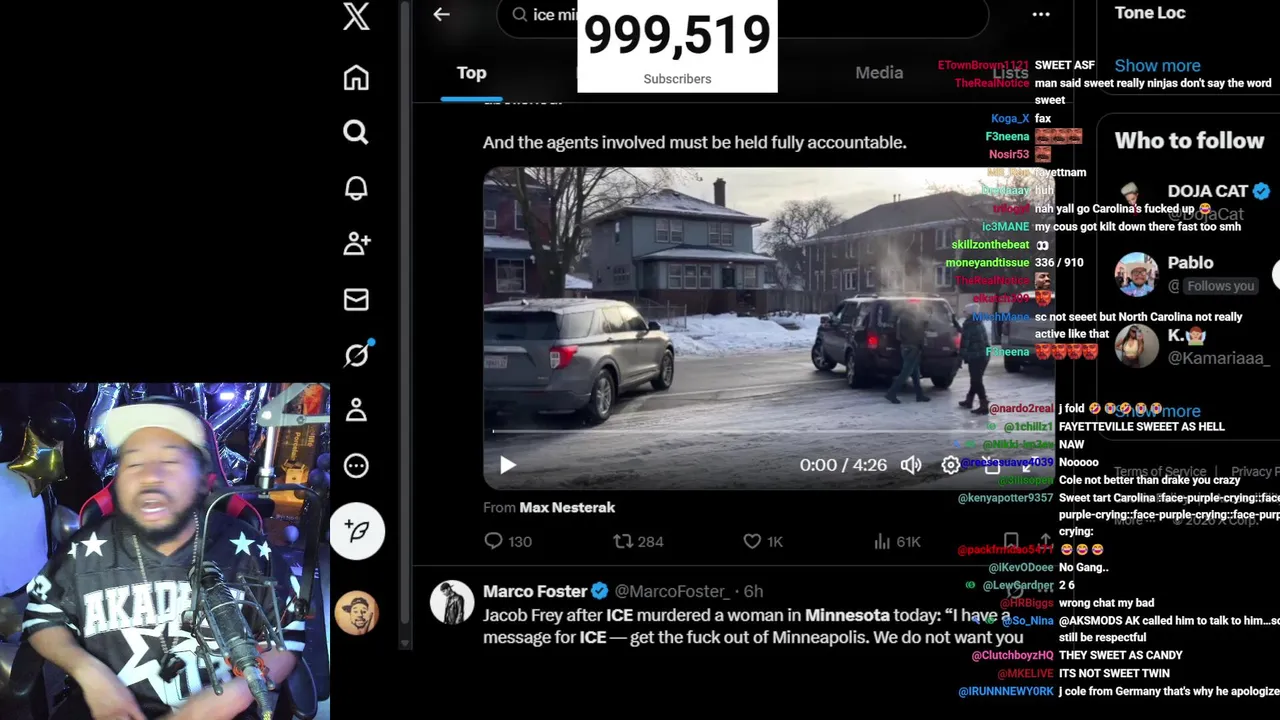Open @MarcoFoster_ handle link

point(672,591)
